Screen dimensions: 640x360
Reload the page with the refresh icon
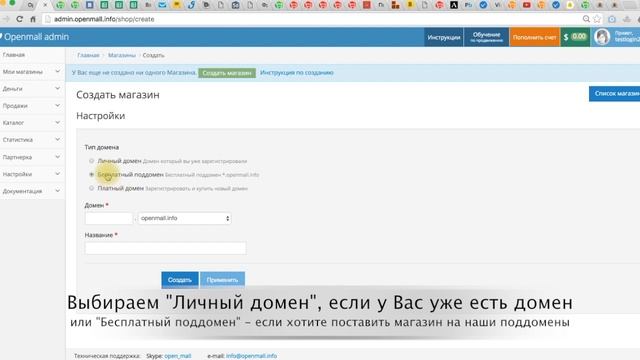click(19, 19)
